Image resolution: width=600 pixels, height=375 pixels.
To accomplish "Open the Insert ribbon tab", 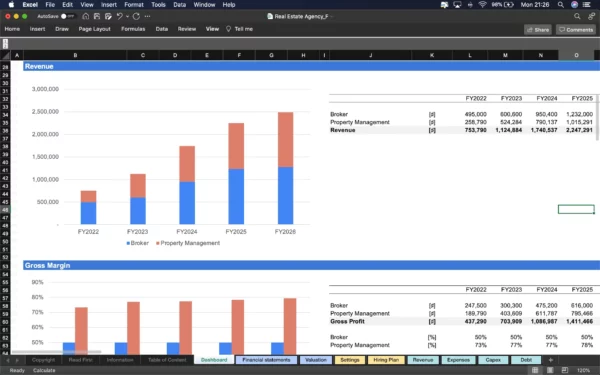I will click(38, 29).
